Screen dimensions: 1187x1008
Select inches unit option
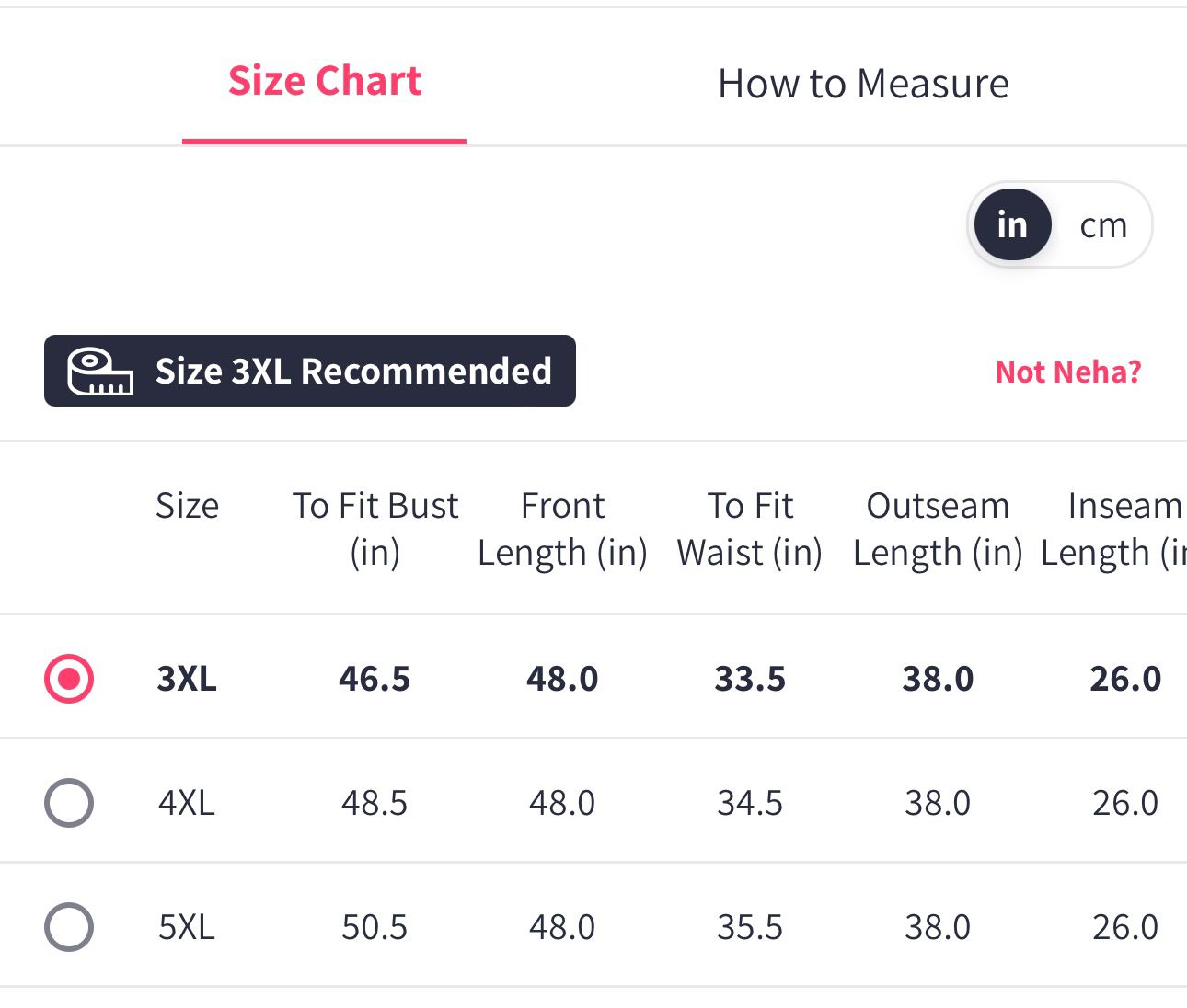click(x=1012, y=225)
